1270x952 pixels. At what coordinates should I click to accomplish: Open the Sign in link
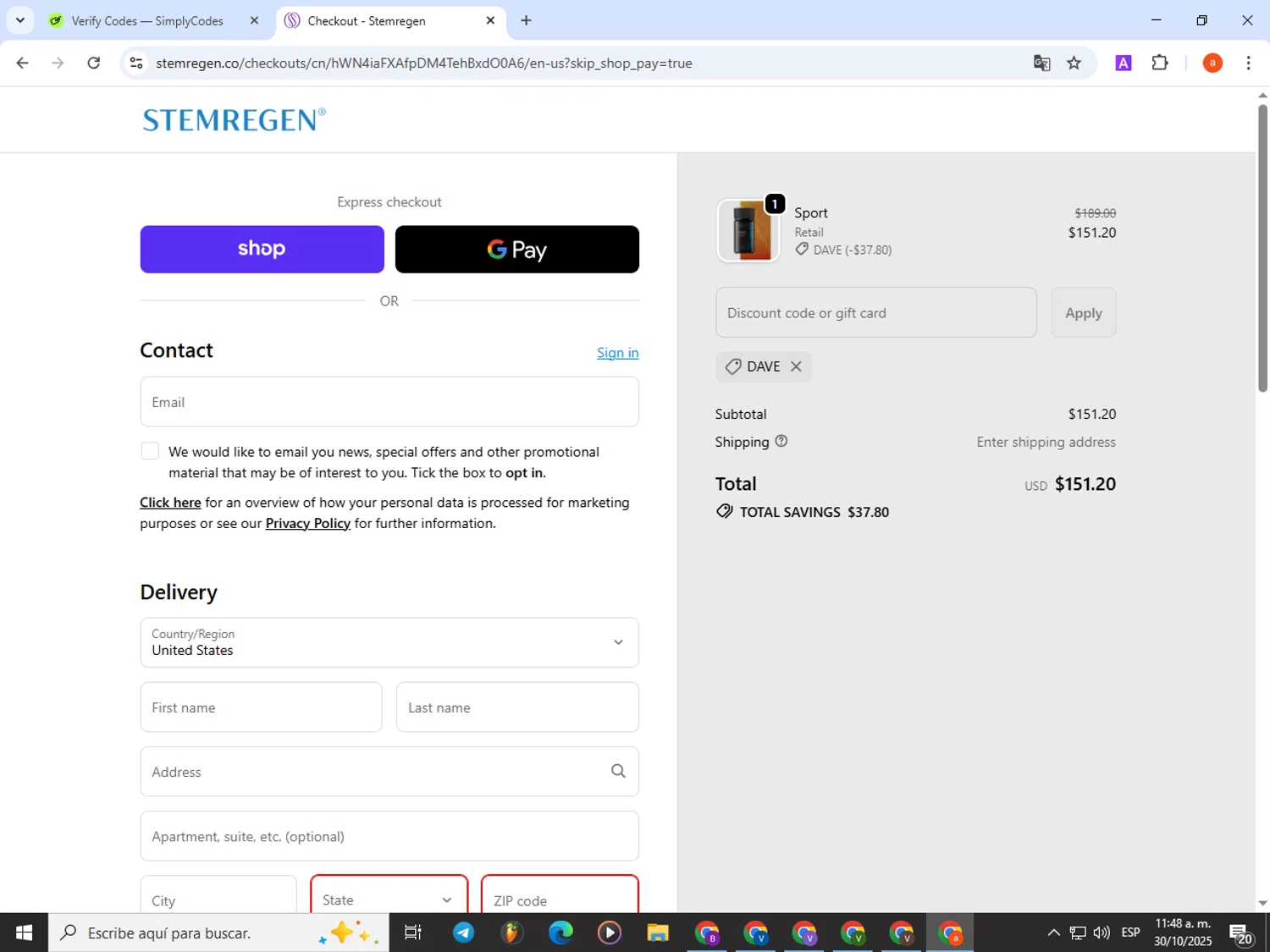click(x=617, y=353)
